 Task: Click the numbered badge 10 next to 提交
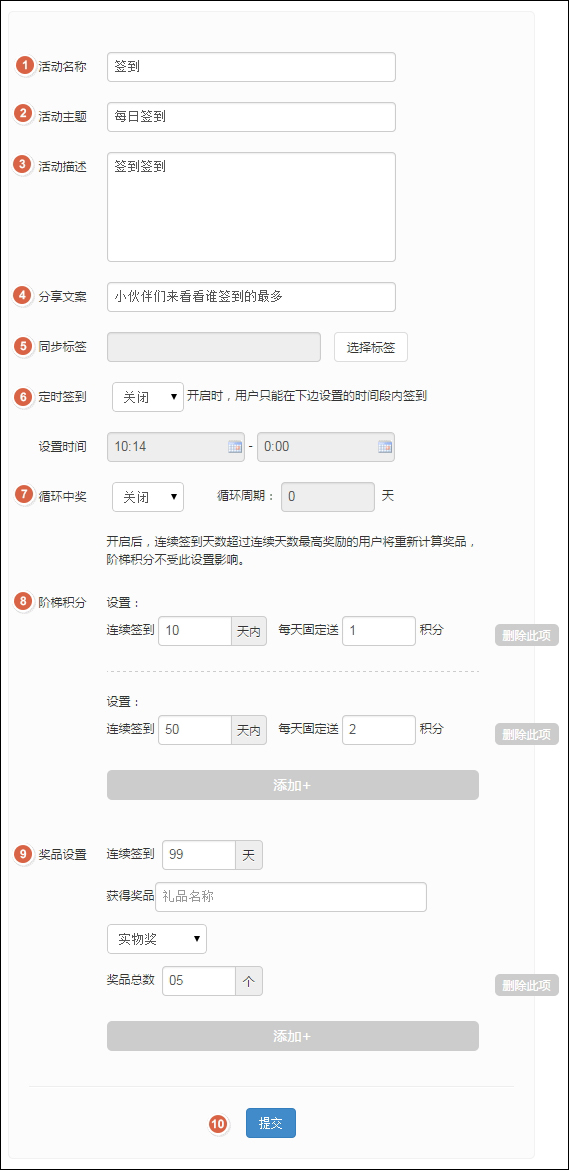click(x=219, y=1124)
